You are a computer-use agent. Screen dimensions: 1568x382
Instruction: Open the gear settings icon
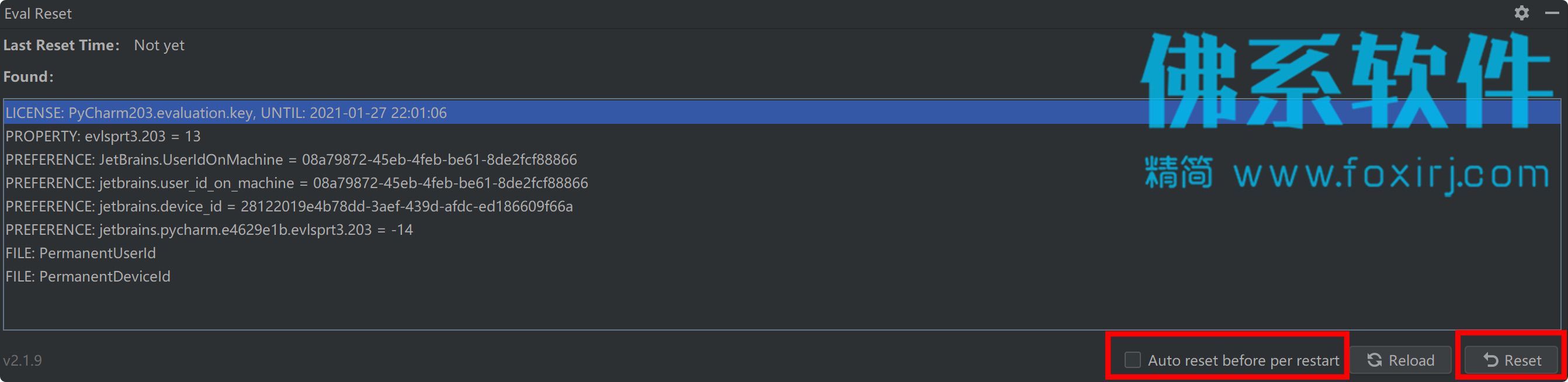[x=1522, y=13]
